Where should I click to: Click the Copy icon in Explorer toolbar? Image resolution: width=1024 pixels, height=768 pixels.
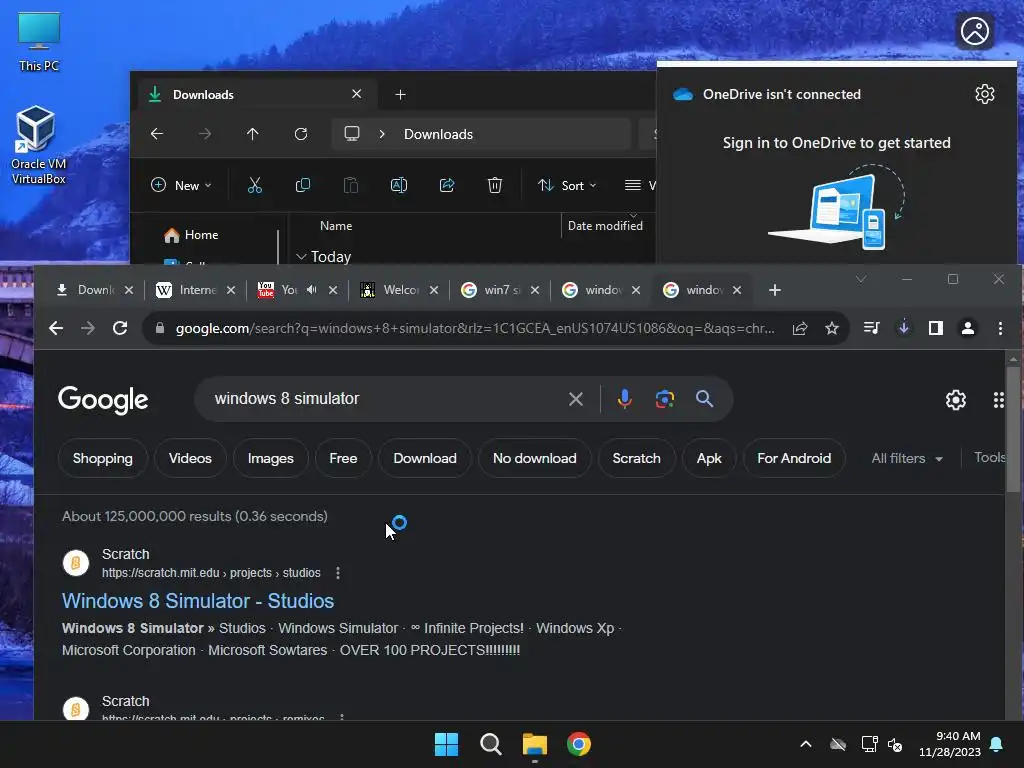(x=303, y=185)
